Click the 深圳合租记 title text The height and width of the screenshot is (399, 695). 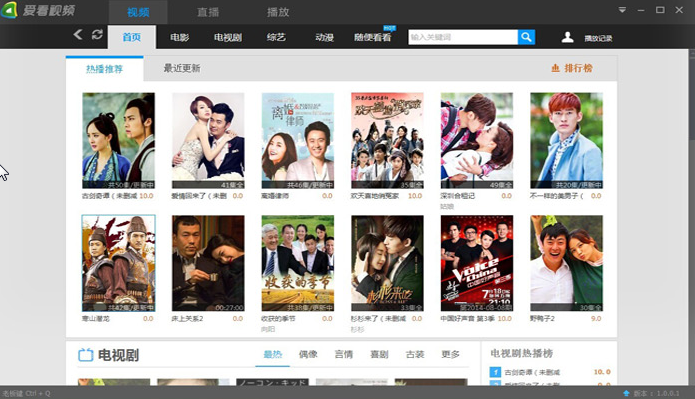pos(457,196)
